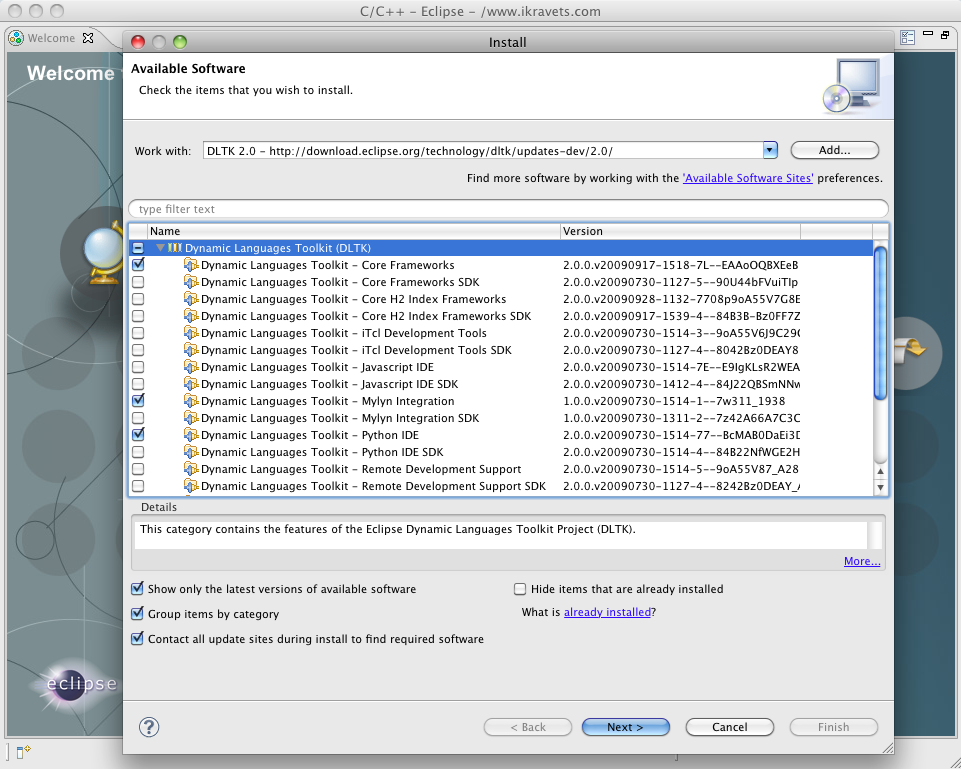
Task: Click the globe Overview icon on Welcome page
Action: 103,254
